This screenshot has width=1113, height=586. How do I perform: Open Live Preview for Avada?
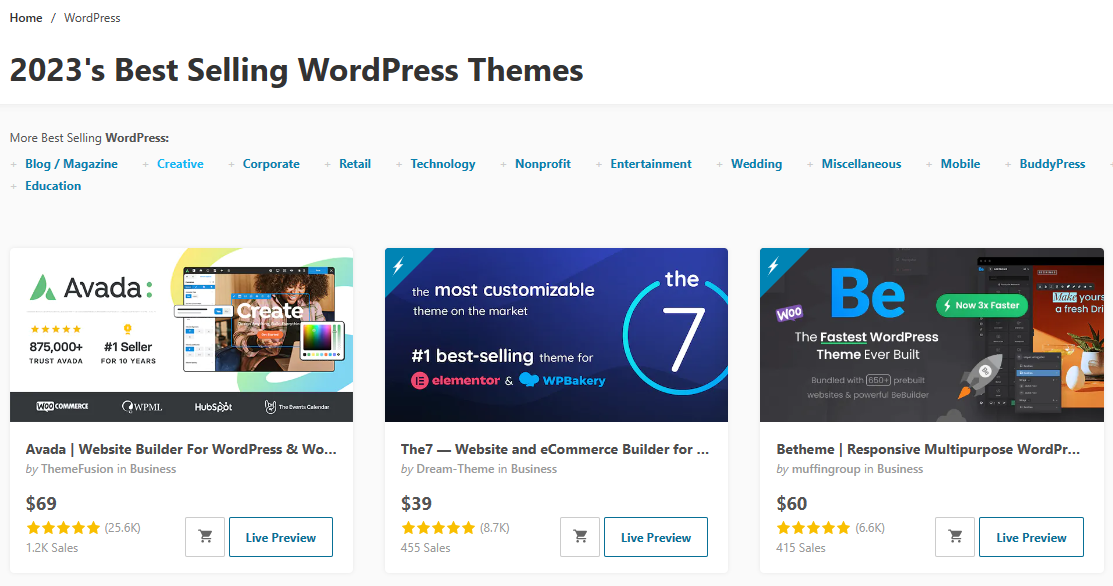coord(281,537)
